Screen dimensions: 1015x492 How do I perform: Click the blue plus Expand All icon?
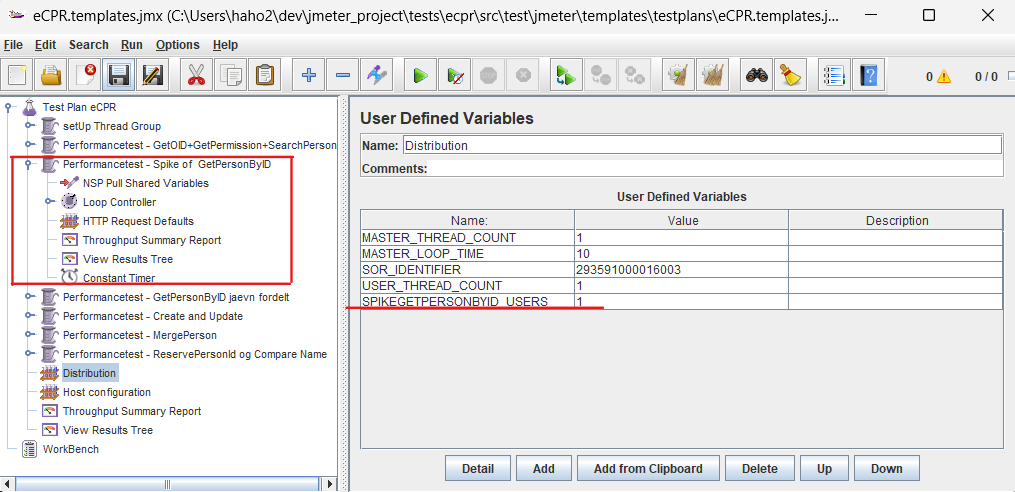pyautogui.click(x=309, y=75)
